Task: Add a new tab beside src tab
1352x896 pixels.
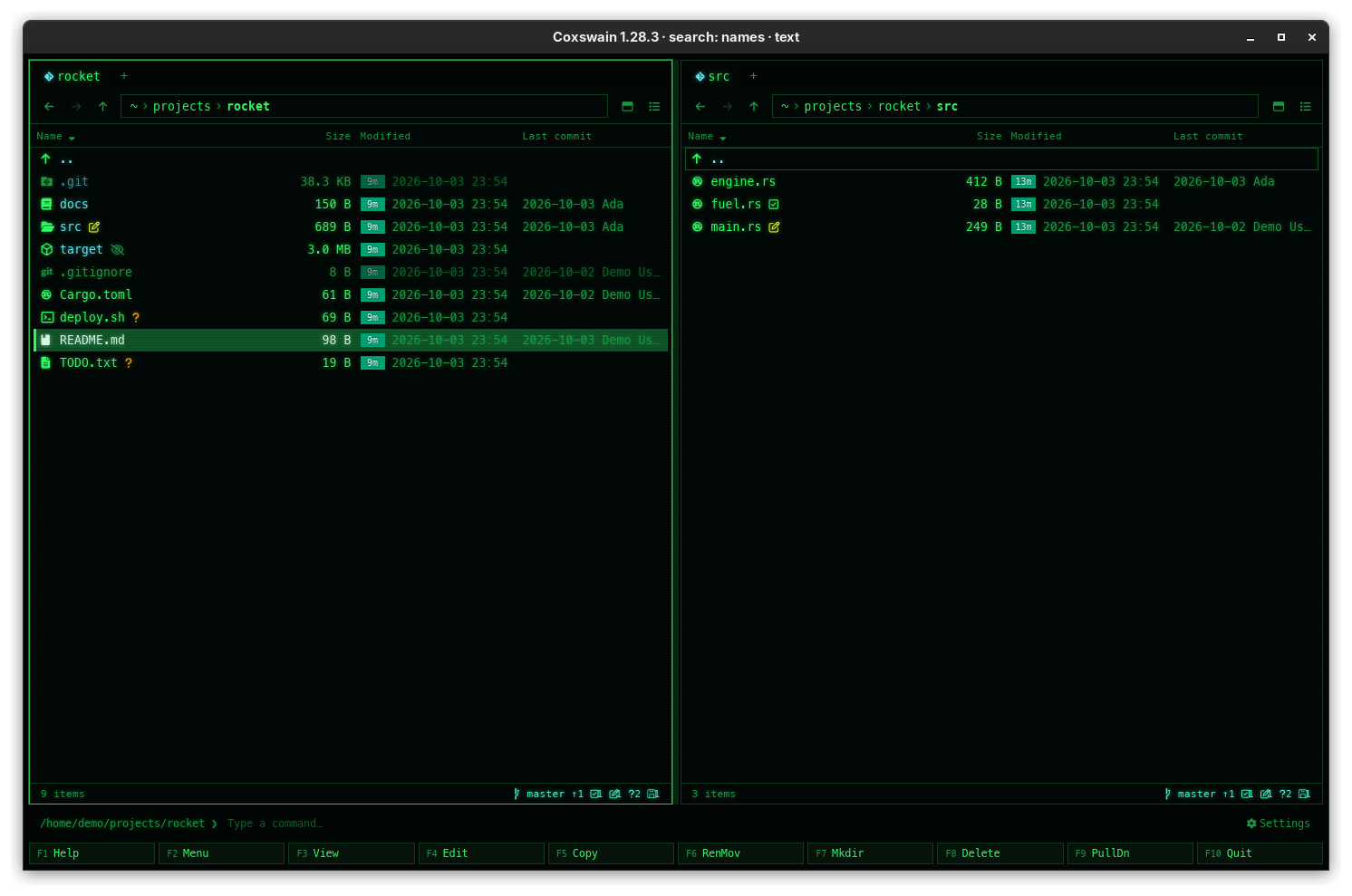Action: click(x=753, y=76)
